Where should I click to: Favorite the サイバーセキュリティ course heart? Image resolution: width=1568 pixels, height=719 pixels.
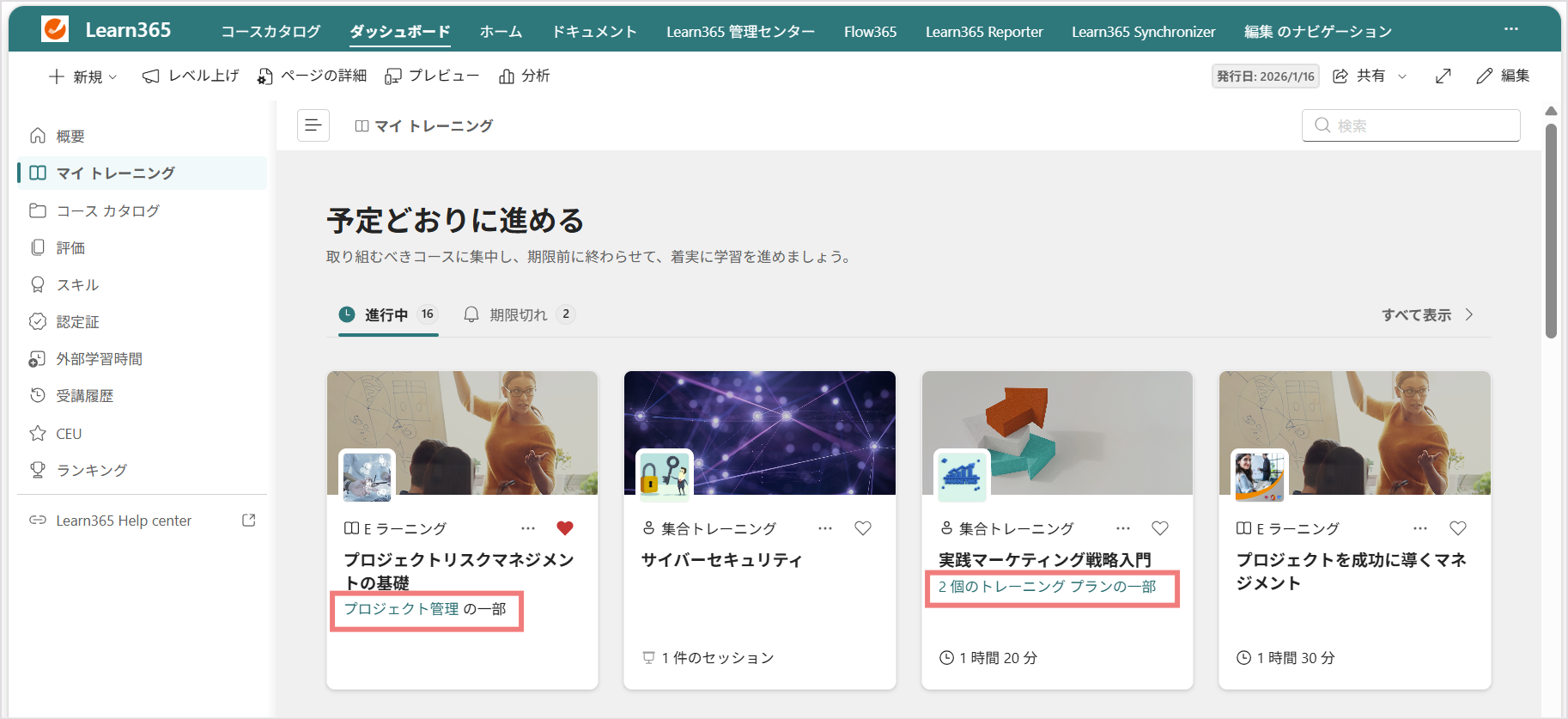click(863, 528)
